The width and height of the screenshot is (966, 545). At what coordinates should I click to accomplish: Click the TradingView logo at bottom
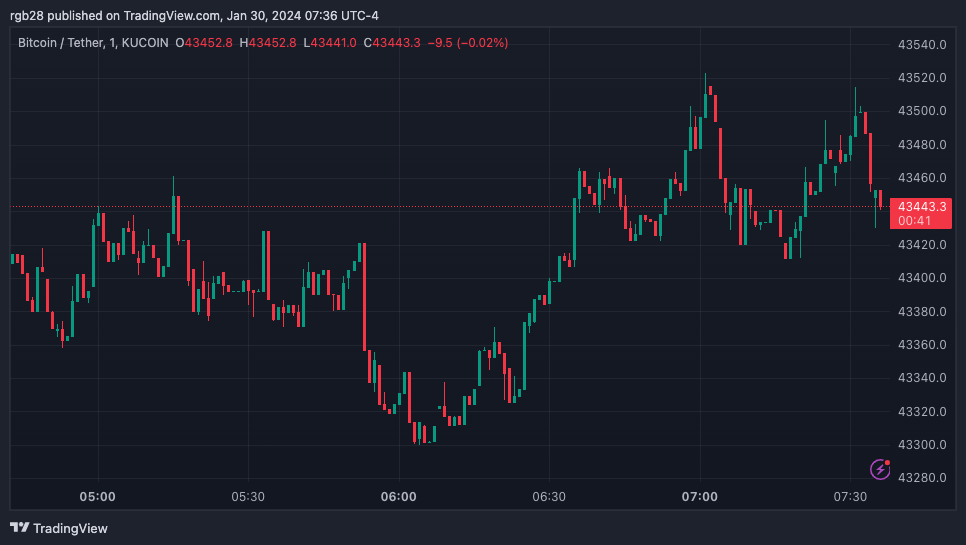(x=59, y=528)
